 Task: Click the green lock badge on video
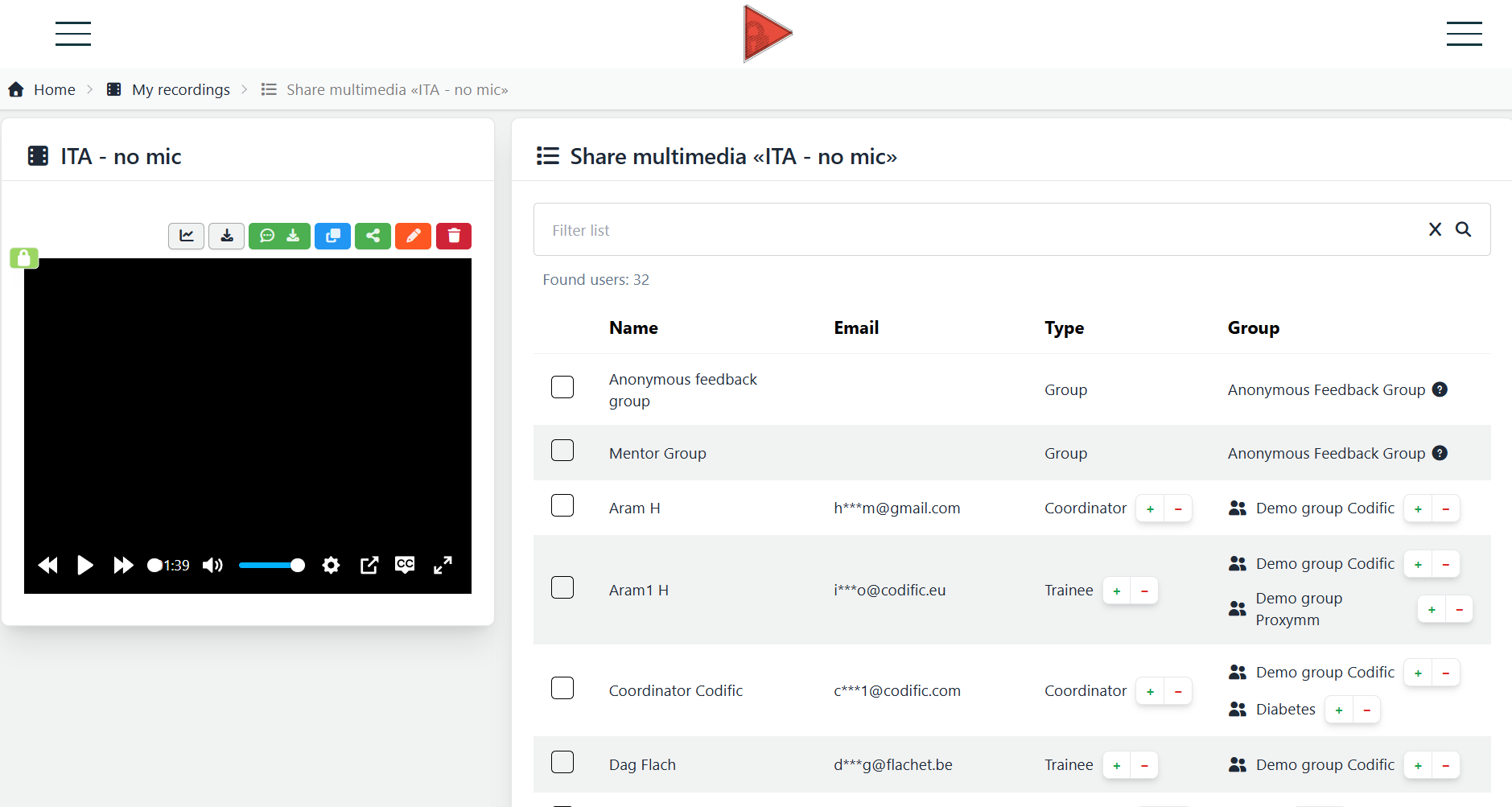click(x=24, y=257)
